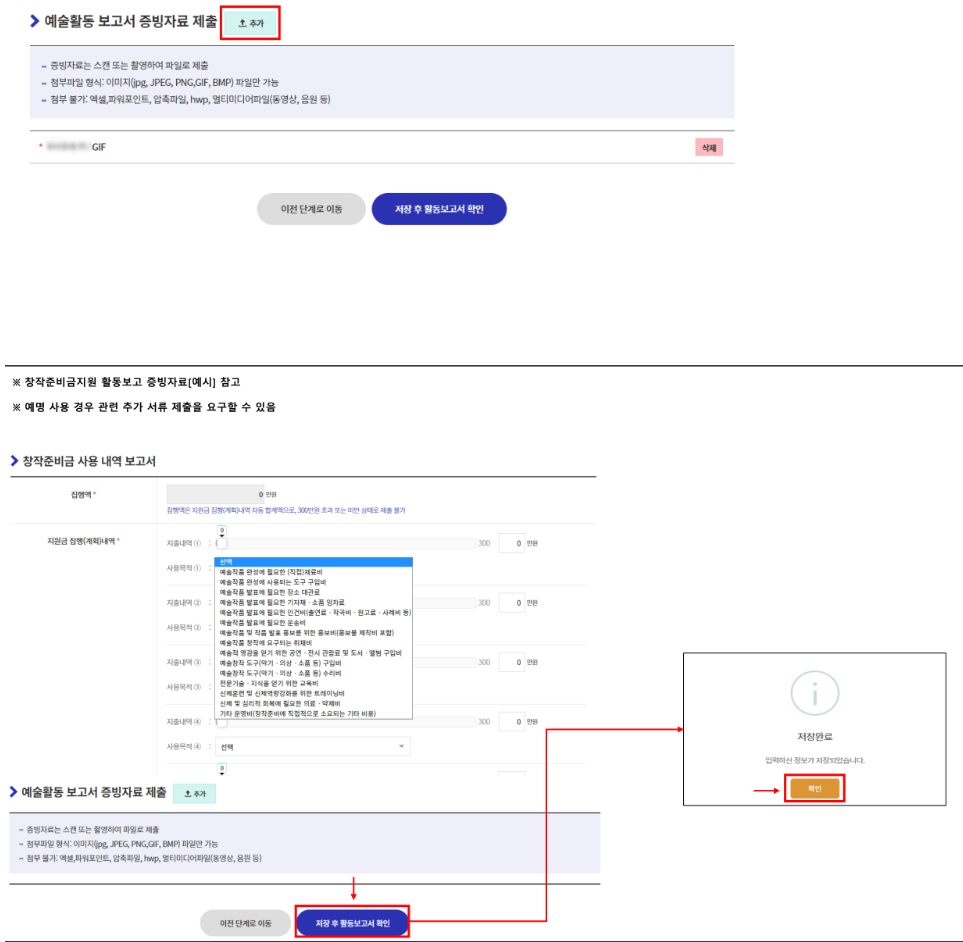Open the 사용목적 ④ selection dropdown
The width and height of the screenshot is (963, 942).
[311, 745]
